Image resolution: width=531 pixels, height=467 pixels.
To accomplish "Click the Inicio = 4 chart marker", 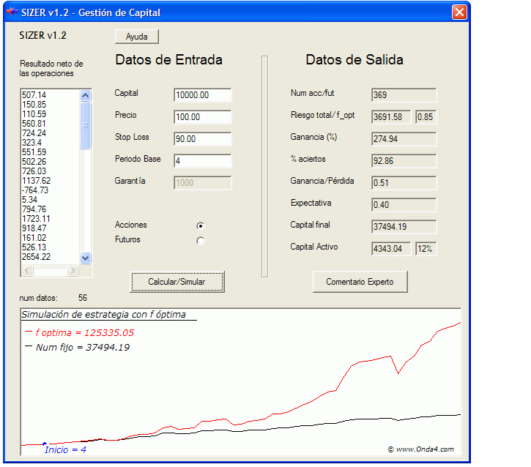I will tap(65, 449).
